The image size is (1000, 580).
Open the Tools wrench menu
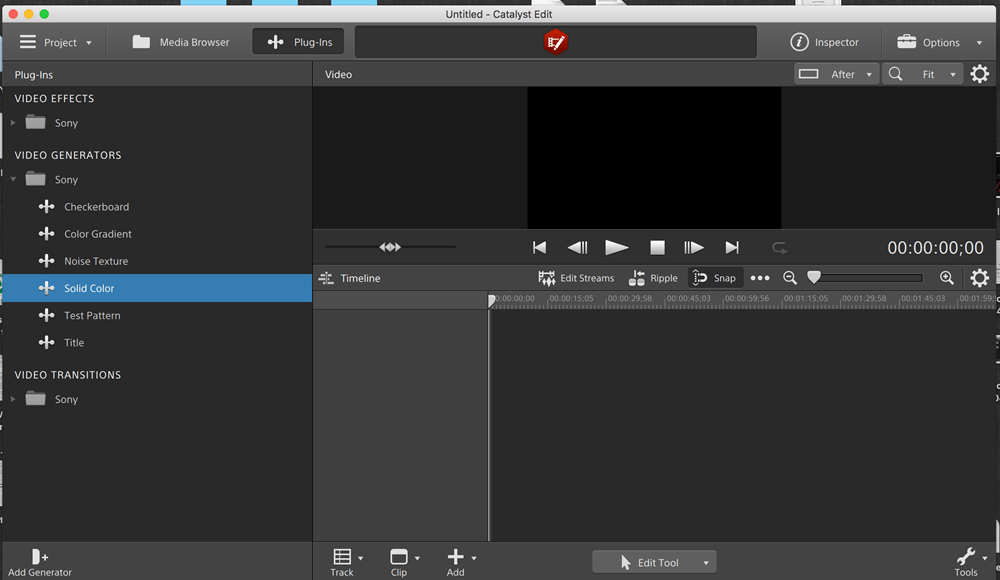click(x=970, y=562)
